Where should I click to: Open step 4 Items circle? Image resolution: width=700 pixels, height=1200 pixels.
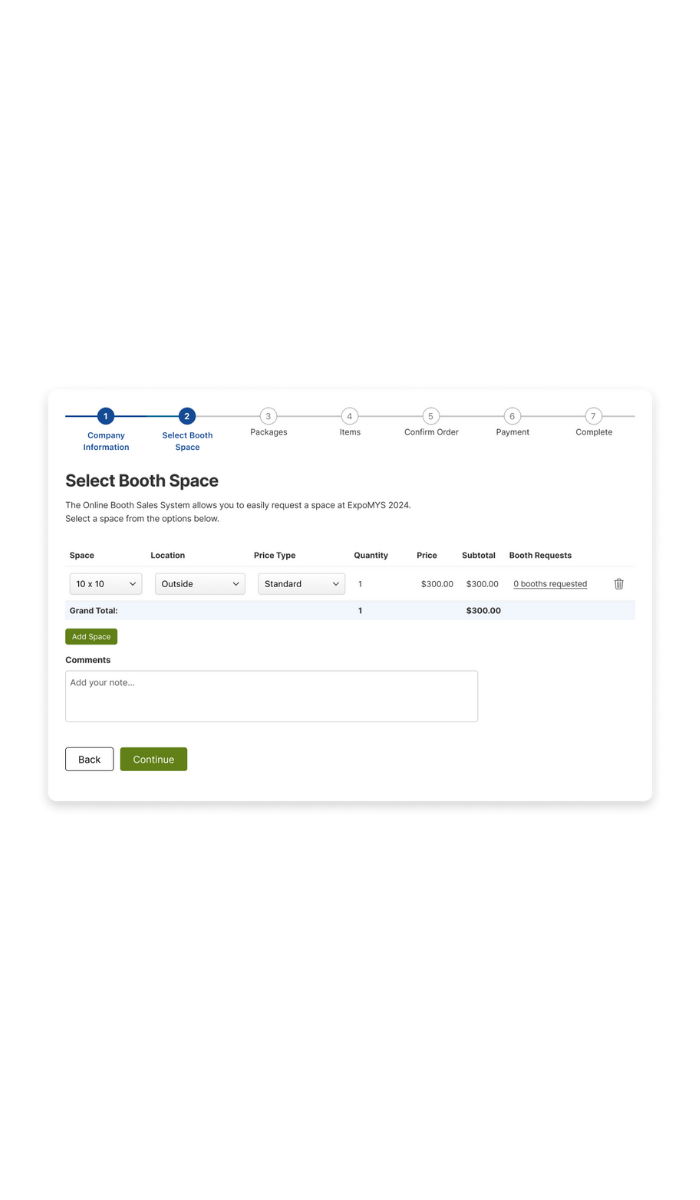[x=349, y=416]
